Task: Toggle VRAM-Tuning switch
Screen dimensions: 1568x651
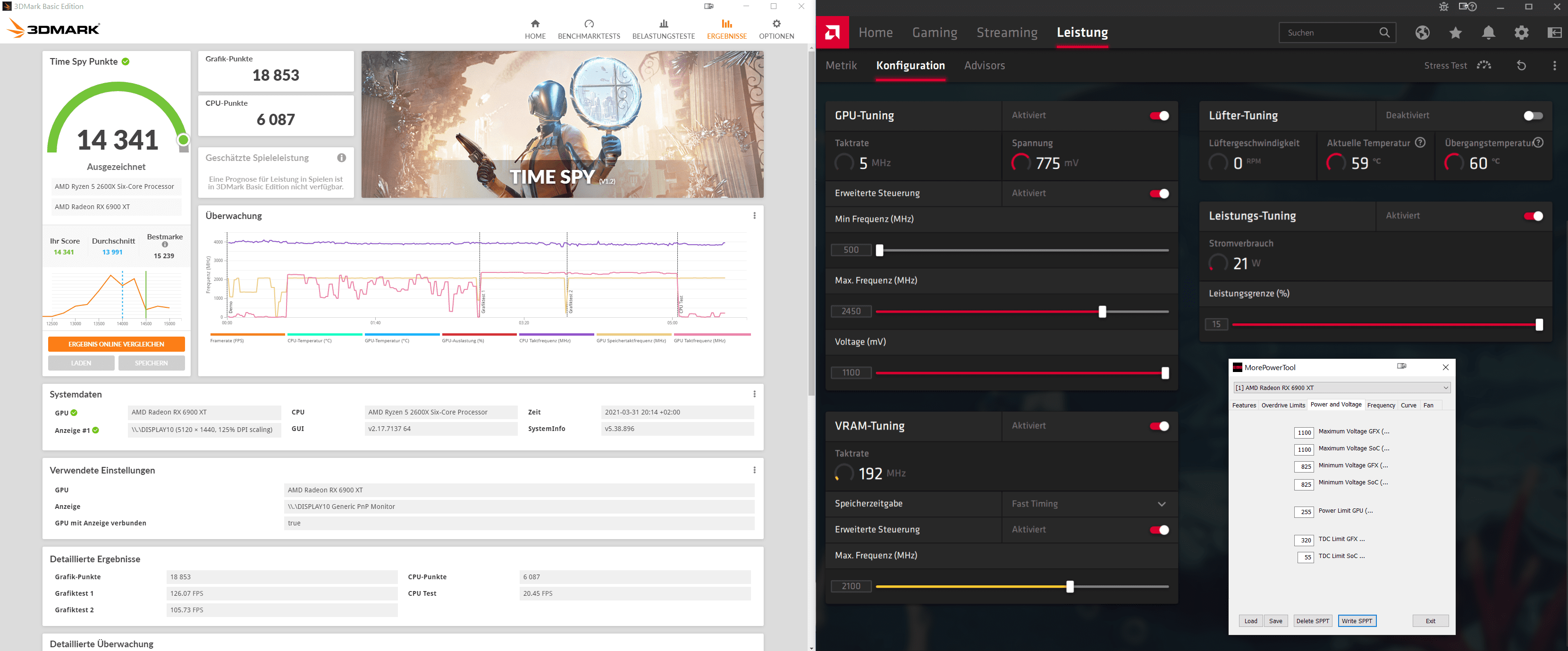Action: (x=1159, y=426)
